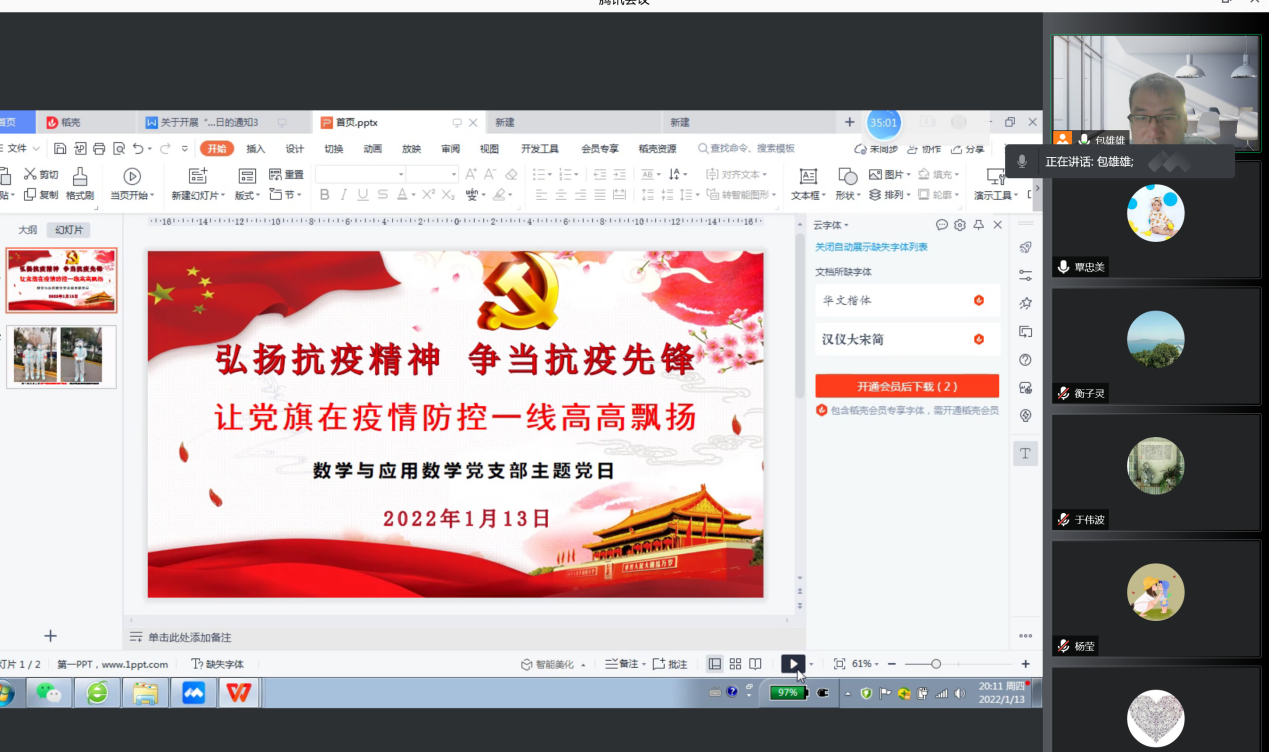
Task: Toggle bold text formatting
Action: pyautogui.click(x=324, y=195)
